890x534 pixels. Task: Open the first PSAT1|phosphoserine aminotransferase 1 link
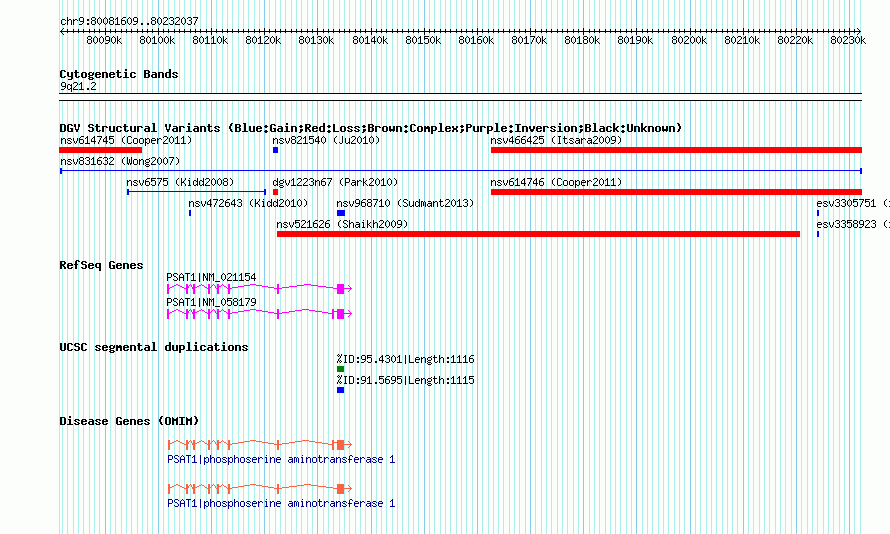click(x=281, y=459)
